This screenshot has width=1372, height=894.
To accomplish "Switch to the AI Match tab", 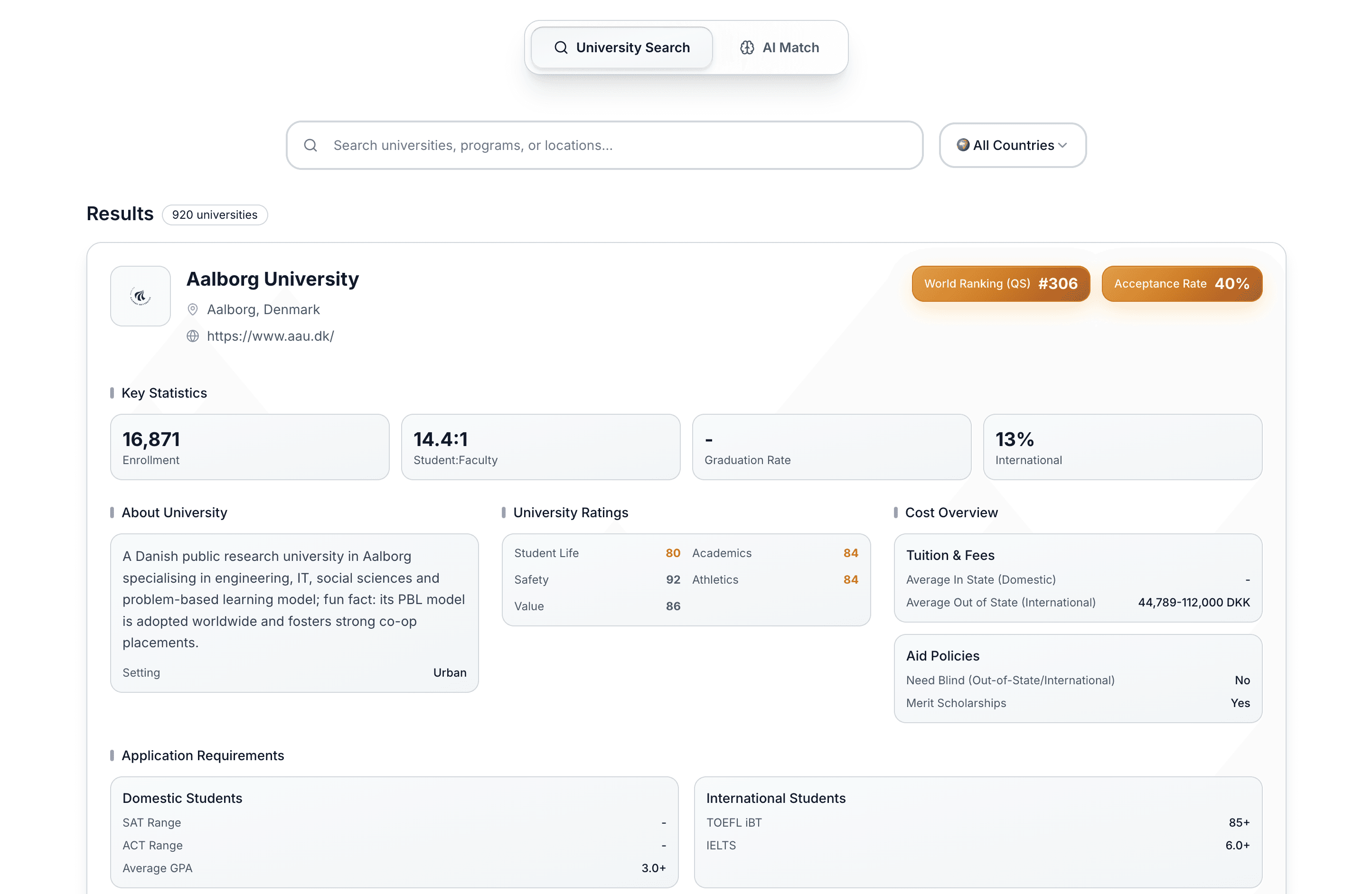I will (780, 48).
